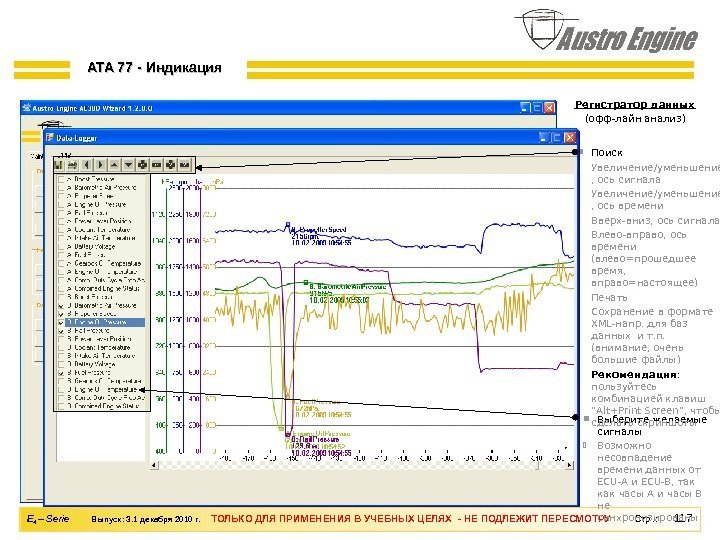The height and width of the screenshot is (540, 720).
Task: Enable A: Engine Oil Temperature checkbox
Action: click(61, 272)
